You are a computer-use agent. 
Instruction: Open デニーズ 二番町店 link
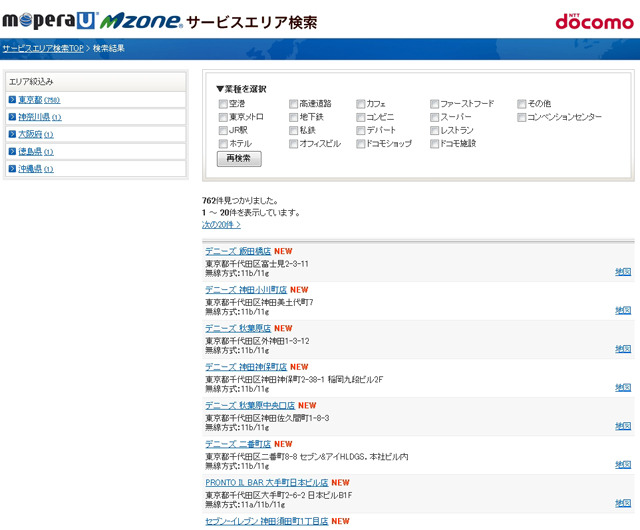tap(238, 444)
